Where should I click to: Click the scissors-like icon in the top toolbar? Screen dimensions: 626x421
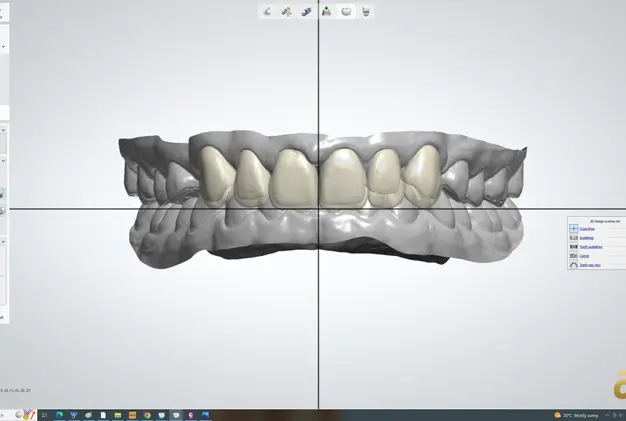pos(286,11)
